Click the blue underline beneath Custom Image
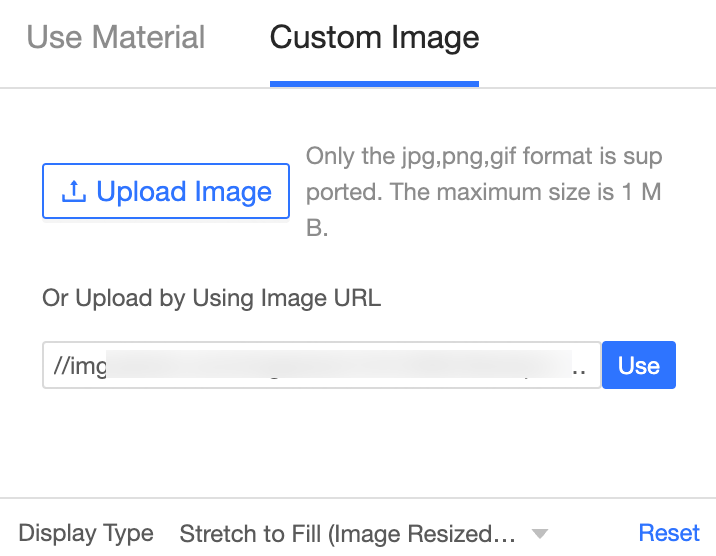Image resolution: width=716 pixels, height=556 pixels. click(374, 84)
